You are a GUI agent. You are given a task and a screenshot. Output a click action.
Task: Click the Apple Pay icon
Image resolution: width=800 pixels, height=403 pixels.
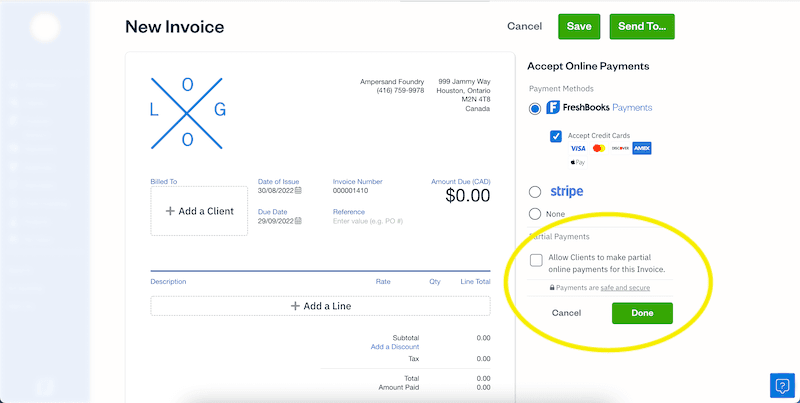(578, 162)
